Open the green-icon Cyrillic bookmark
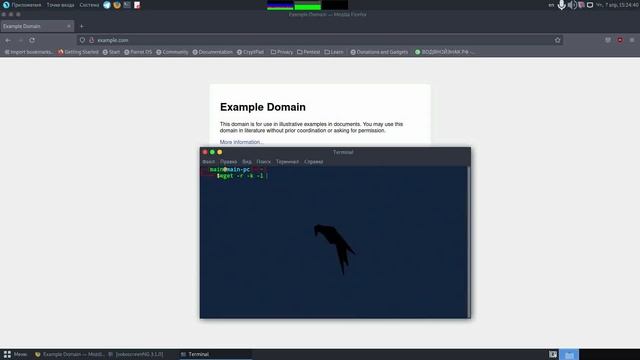 coord(444,52)
